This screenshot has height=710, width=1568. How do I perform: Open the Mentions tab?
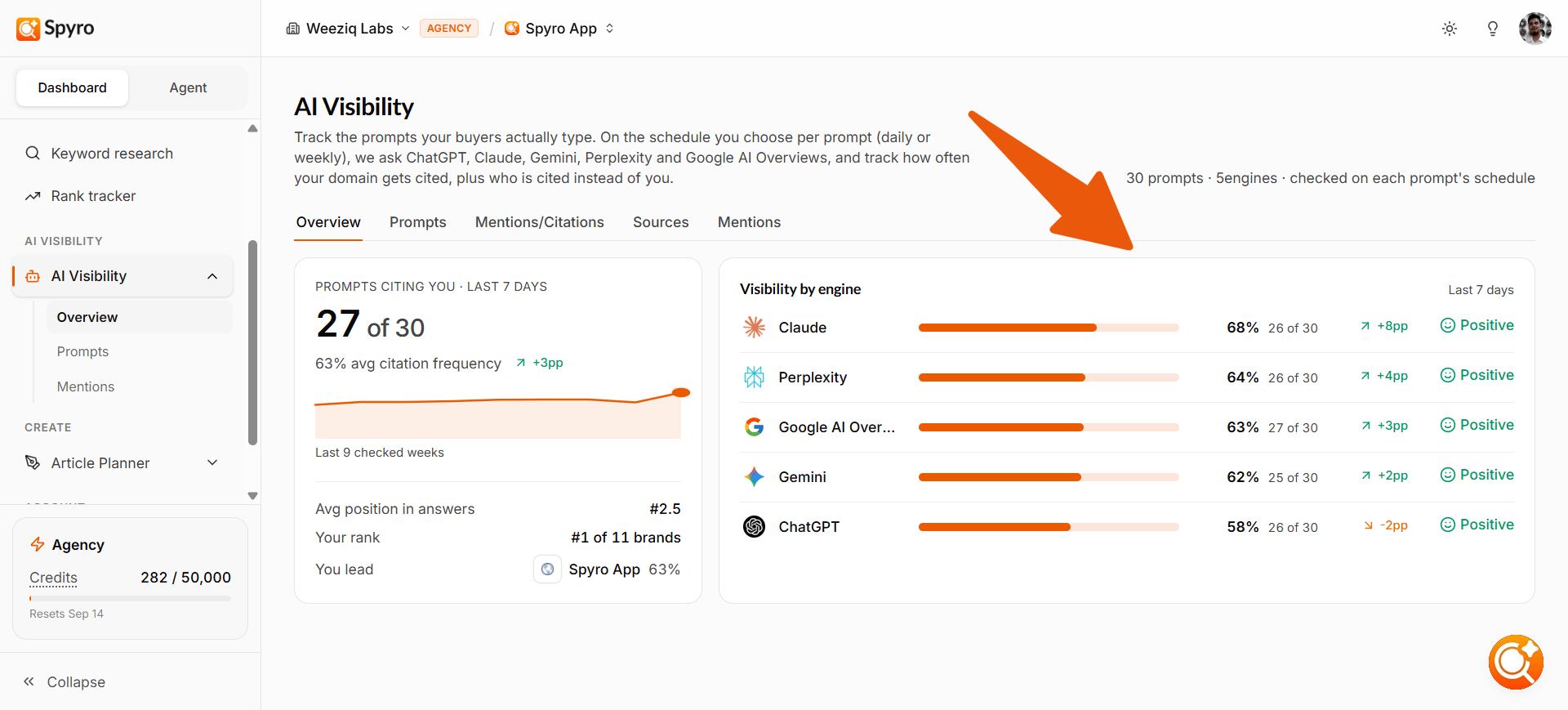pos(749,222)
